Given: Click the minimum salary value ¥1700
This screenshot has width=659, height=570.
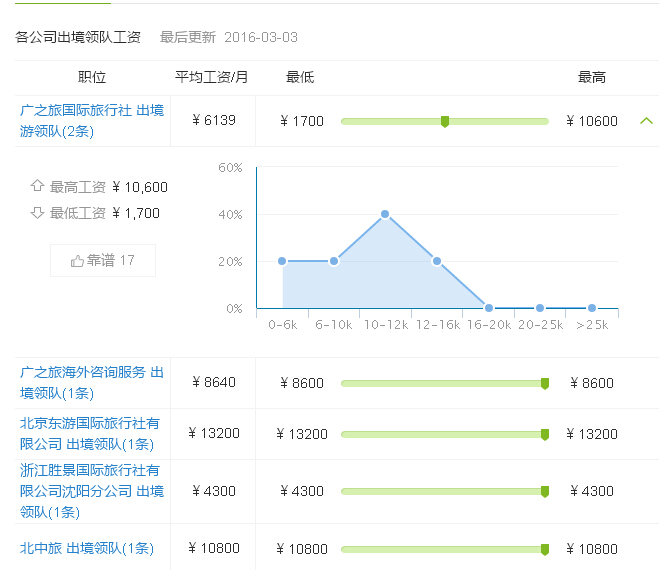Looking at the screenshot, I should 302,121.
